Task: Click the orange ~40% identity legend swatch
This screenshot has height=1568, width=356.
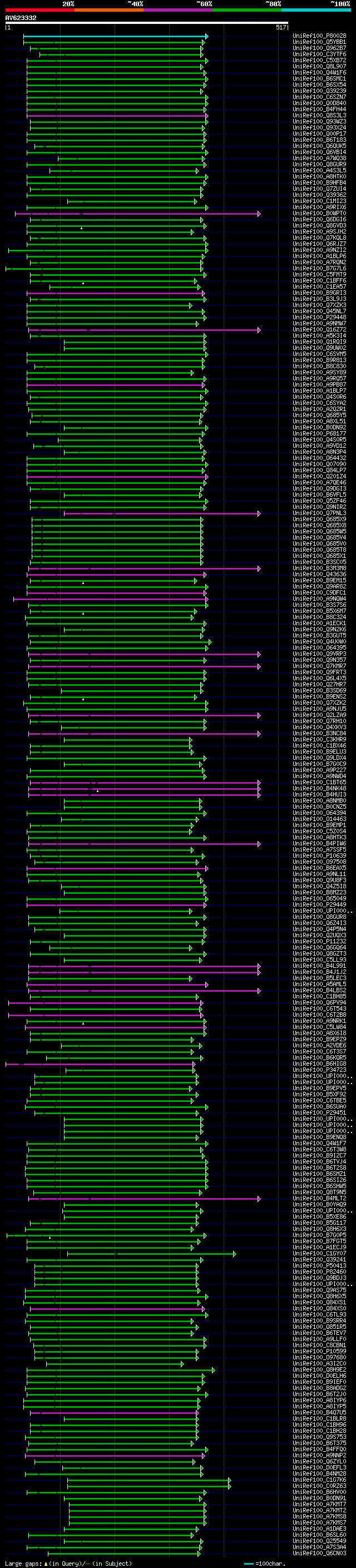Action: coord(109,10)
